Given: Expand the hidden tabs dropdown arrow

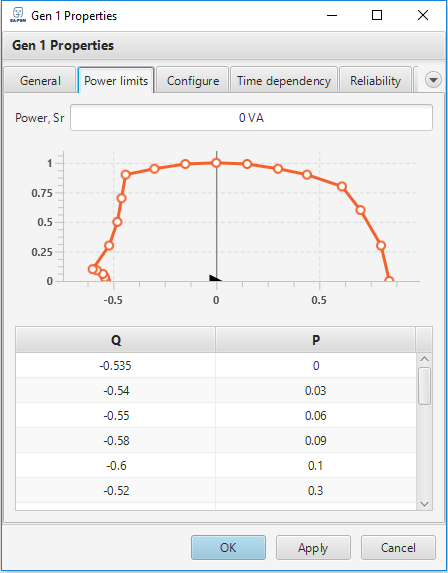Looking at the screenshot, I should click(433, 80).
